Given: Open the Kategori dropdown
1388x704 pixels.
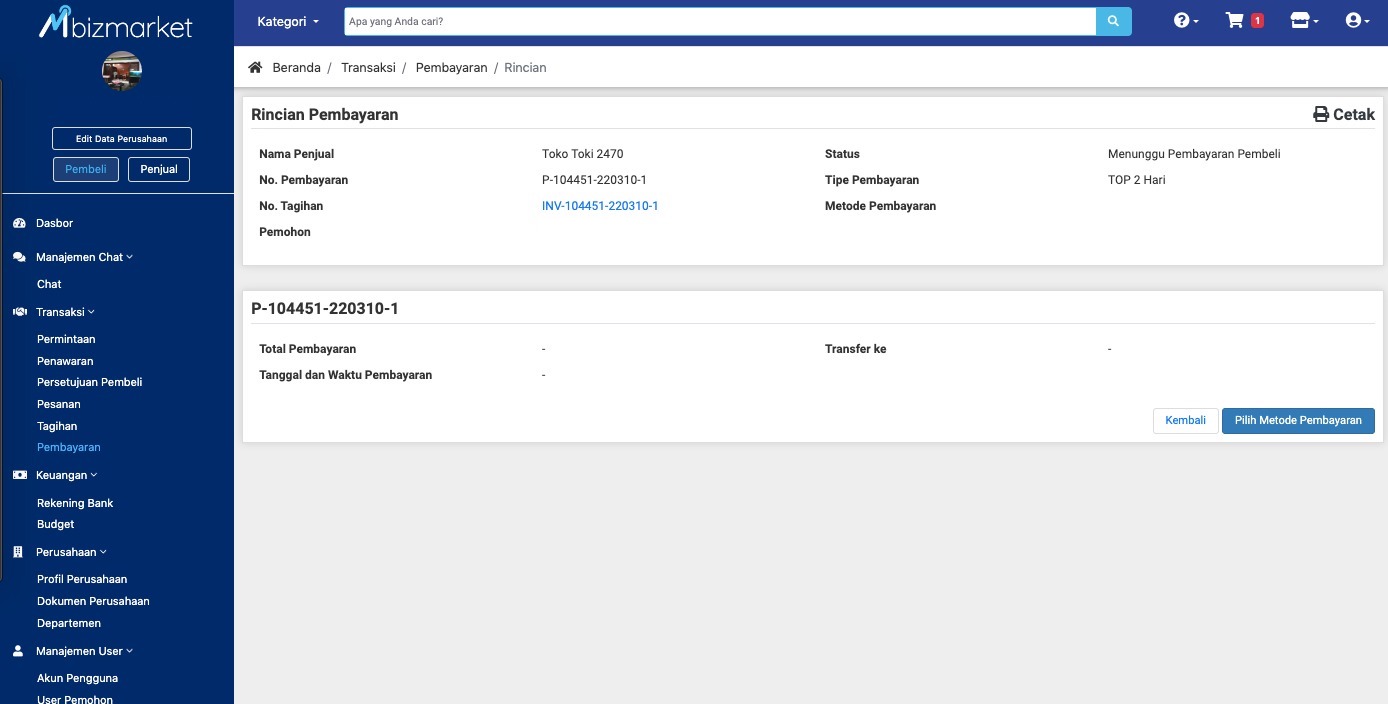Looking at the screenshot, I should point(288,21).
